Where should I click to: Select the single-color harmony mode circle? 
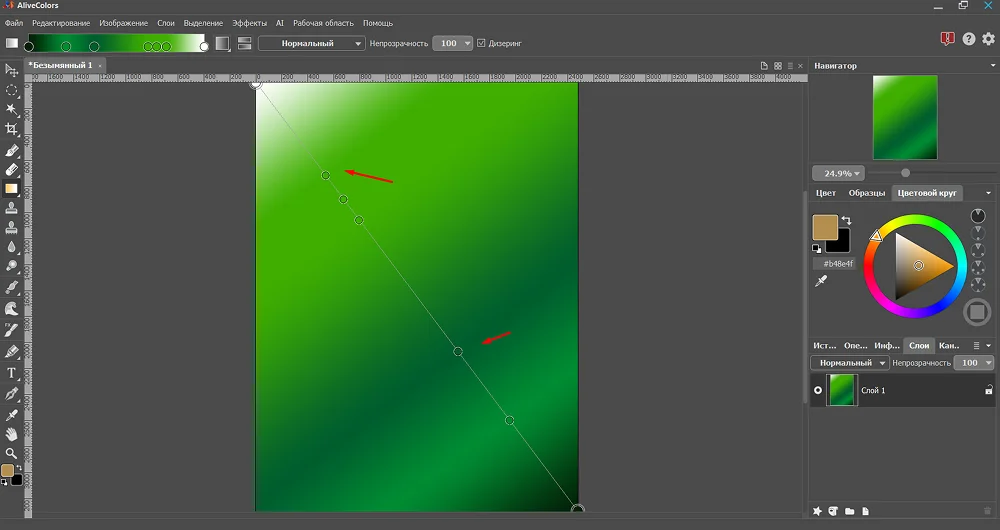pos(978,216)
